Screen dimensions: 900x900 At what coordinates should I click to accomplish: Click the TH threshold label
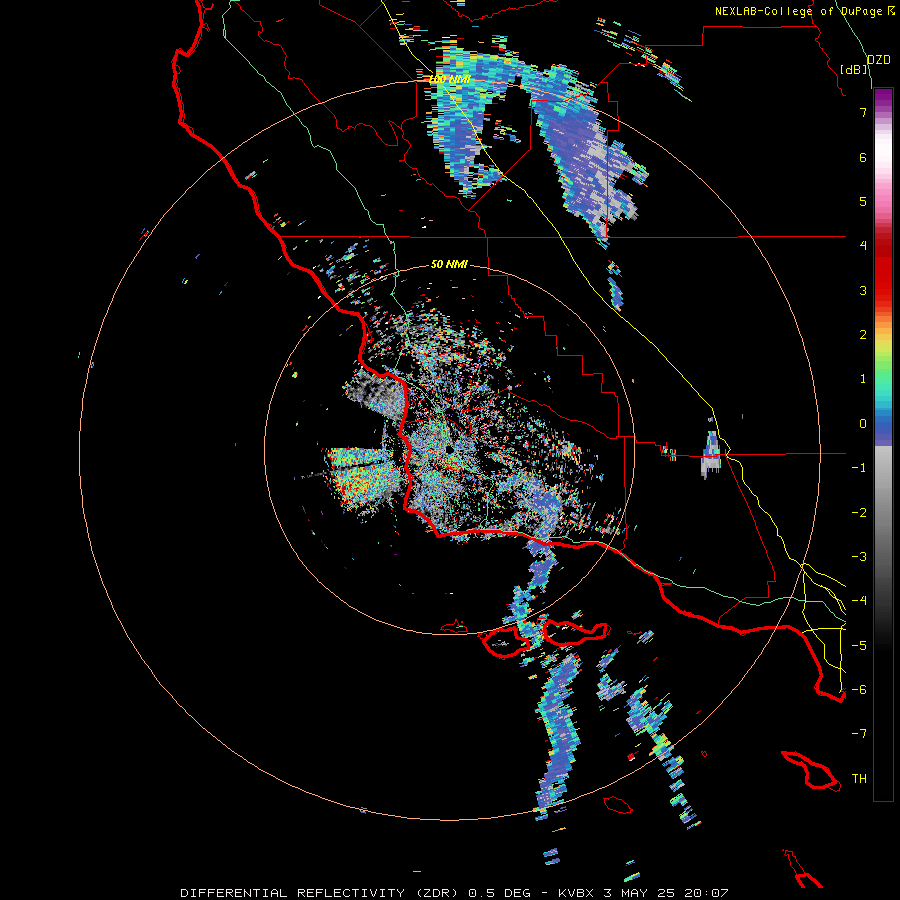click(859, 779)
